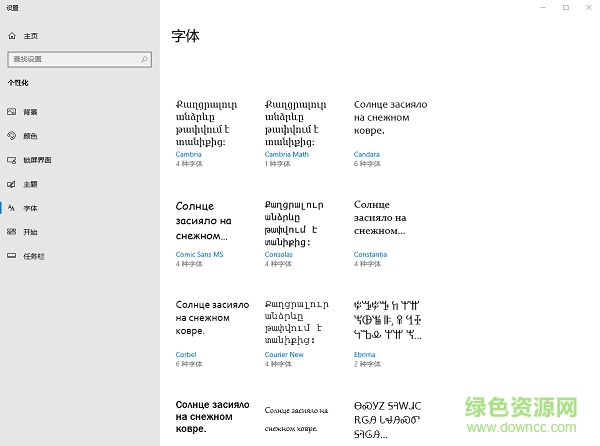Click the Courier New preview sample

[297, 322]
